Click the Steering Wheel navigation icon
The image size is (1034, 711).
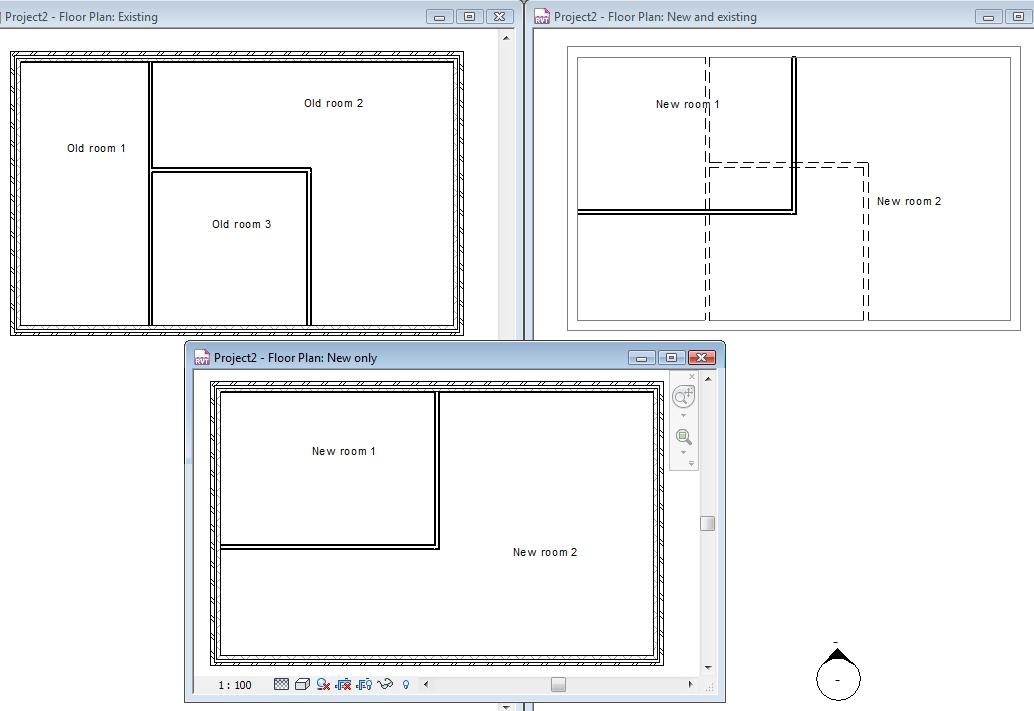[x=683, y=396]
